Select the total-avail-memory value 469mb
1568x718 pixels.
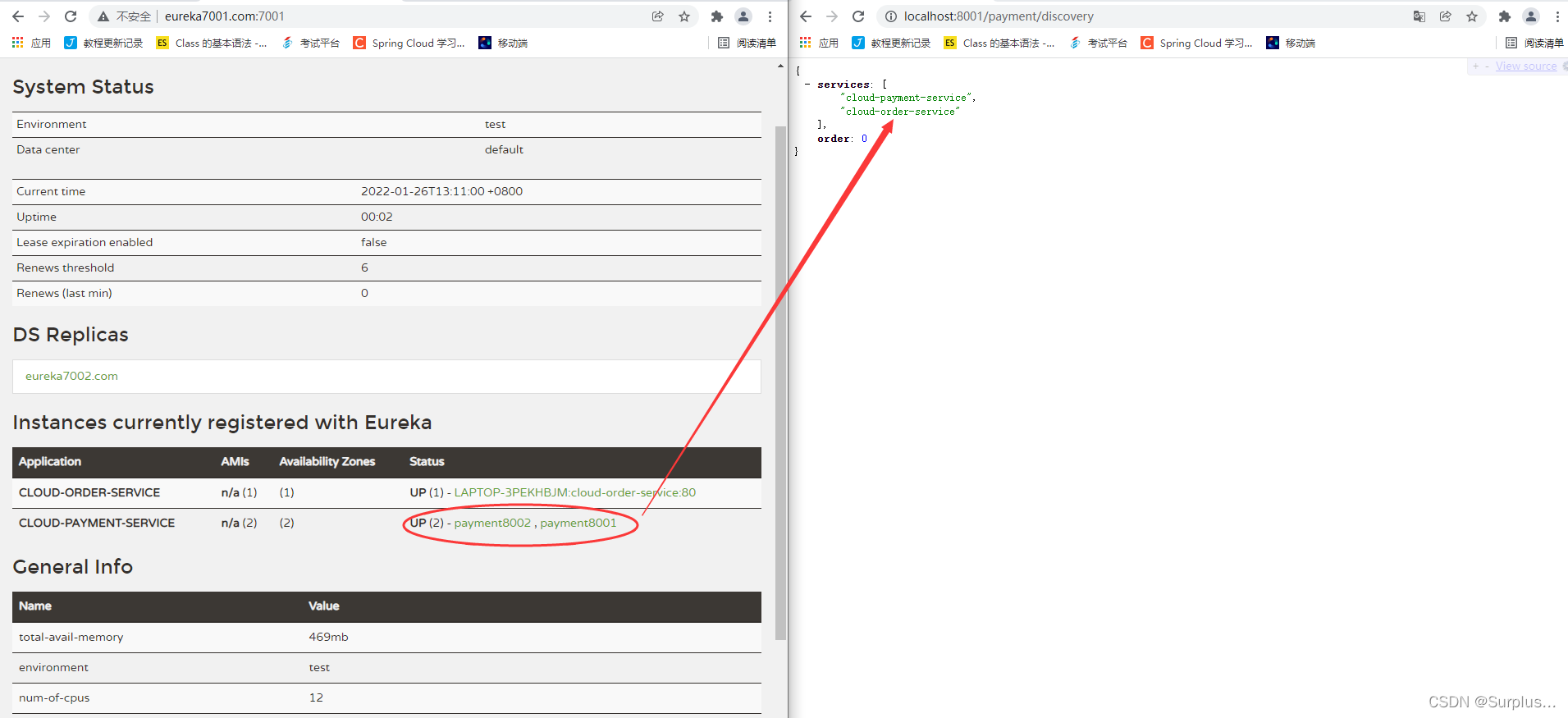(328, 637)
